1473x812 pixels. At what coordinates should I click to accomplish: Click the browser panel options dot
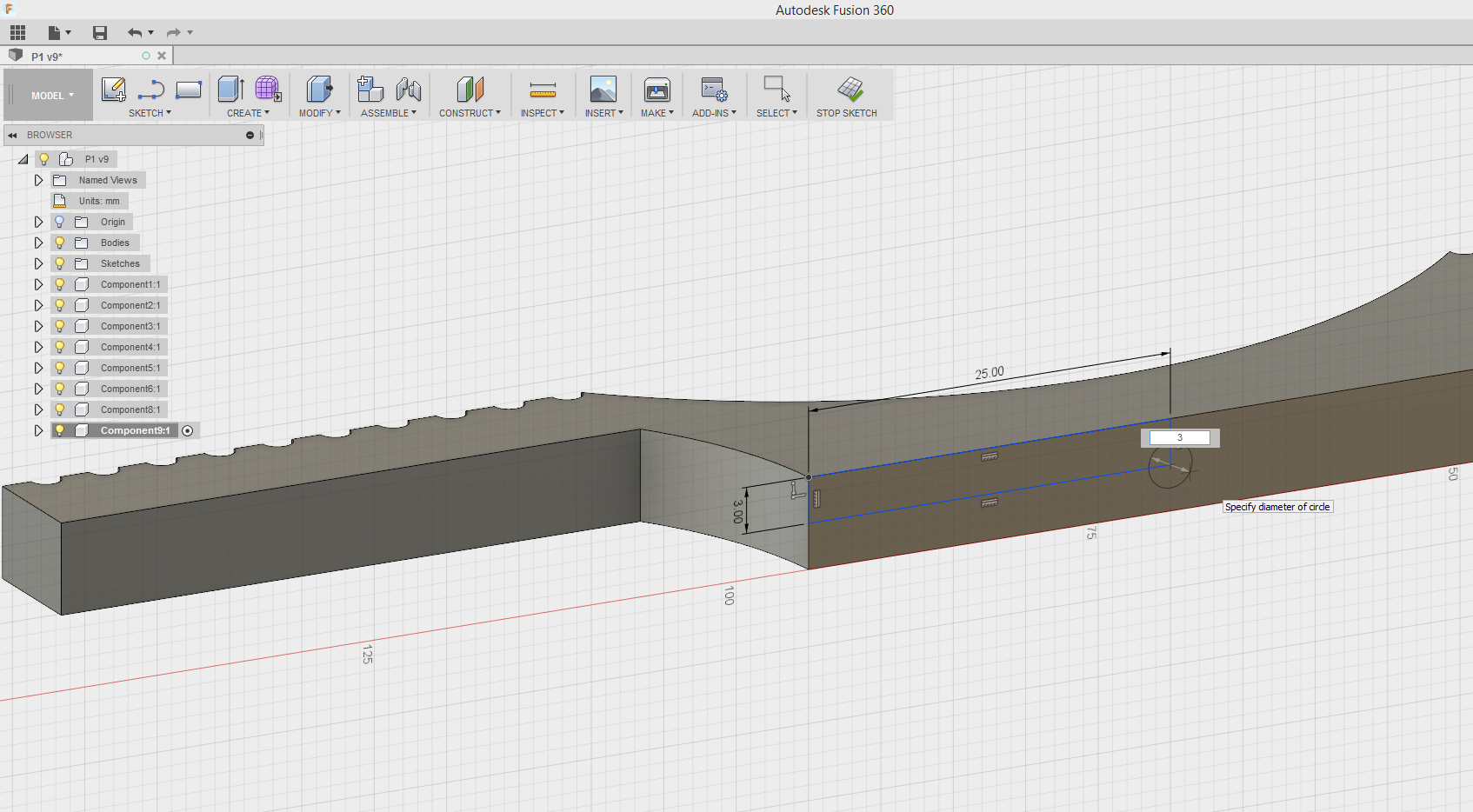[250, 136]
